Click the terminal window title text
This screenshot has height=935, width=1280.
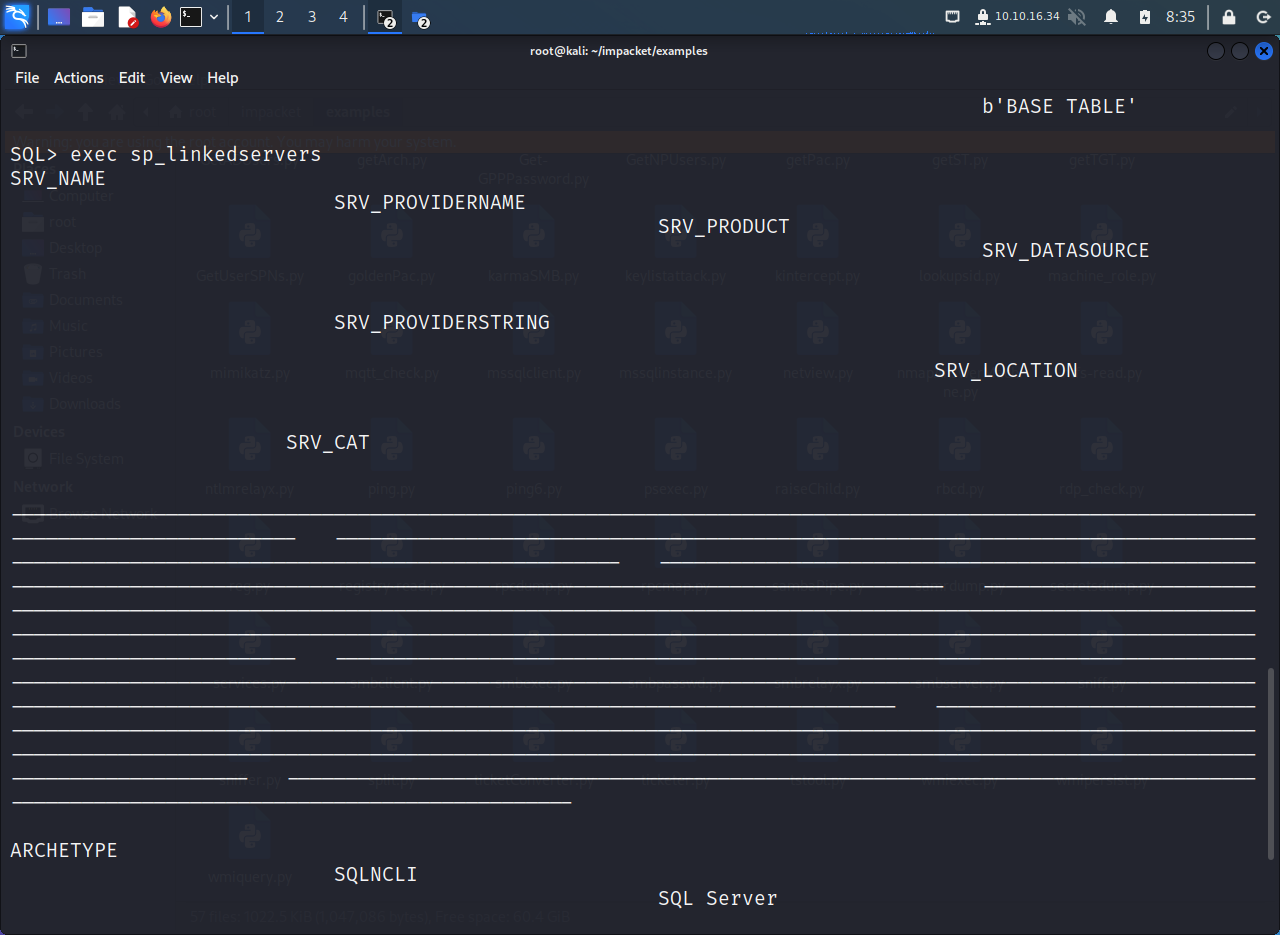619,51
